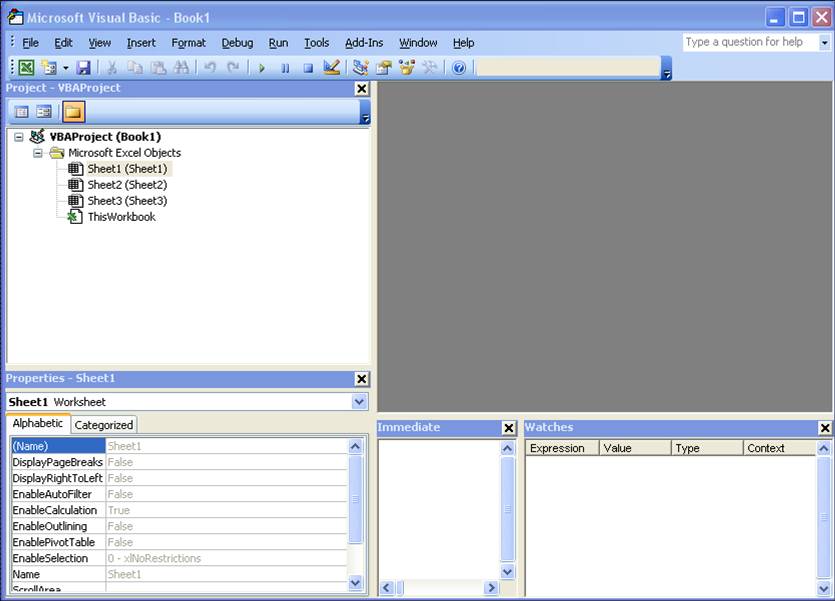
Task: Click the View Object icon in Project panel
Action: (x=44, y=112)
